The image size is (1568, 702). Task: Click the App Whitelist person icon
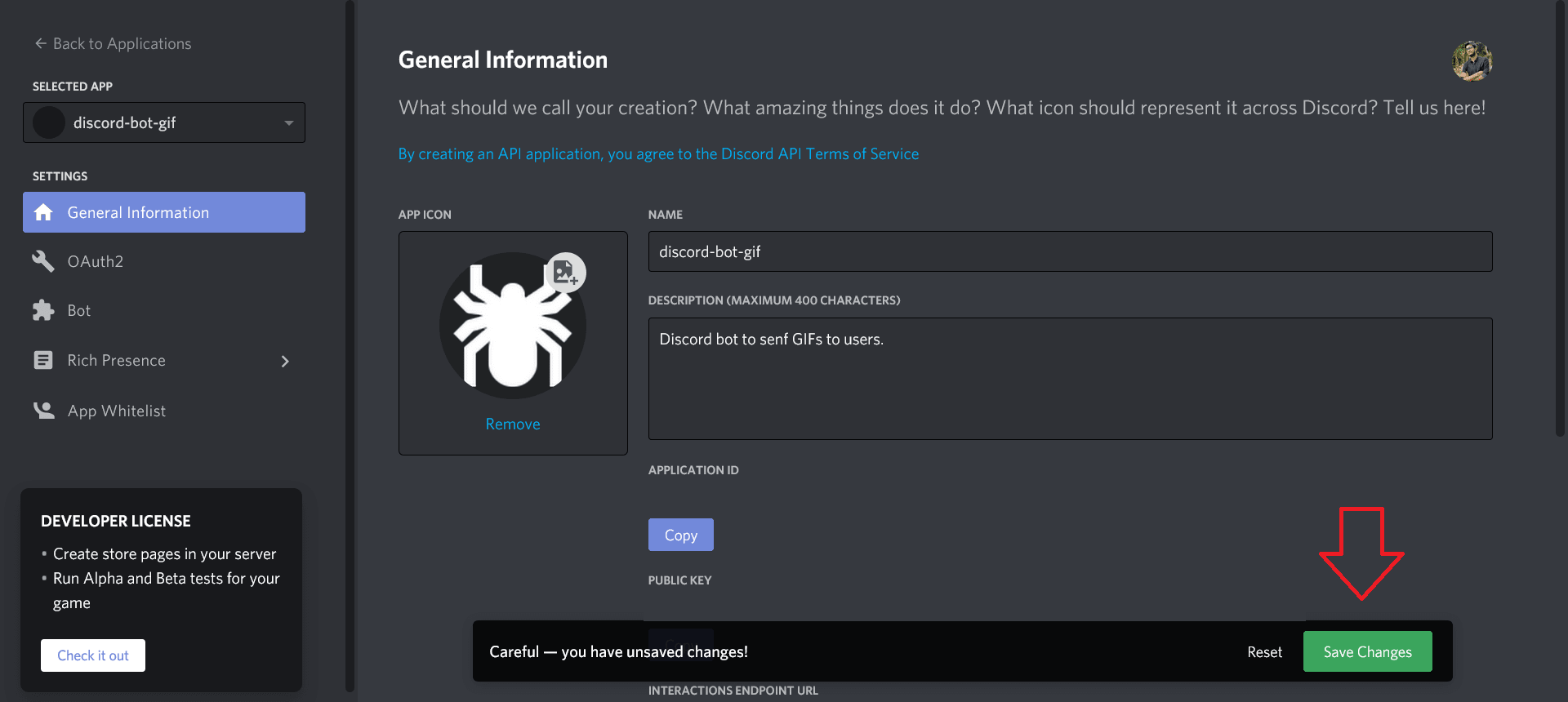tap(43, 410)
